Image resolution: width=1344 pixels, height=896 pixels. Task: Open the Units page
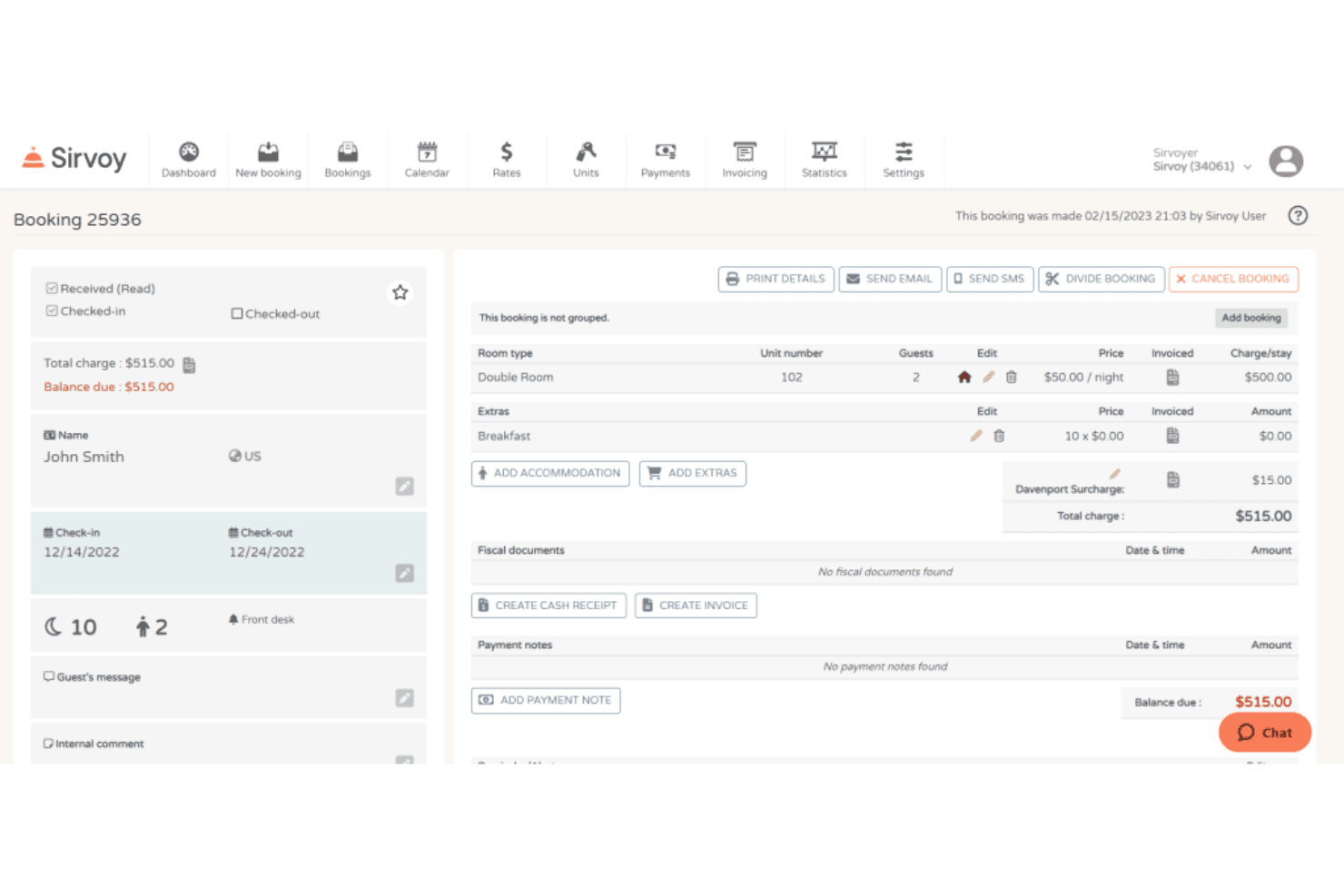[x=586, y=160]
